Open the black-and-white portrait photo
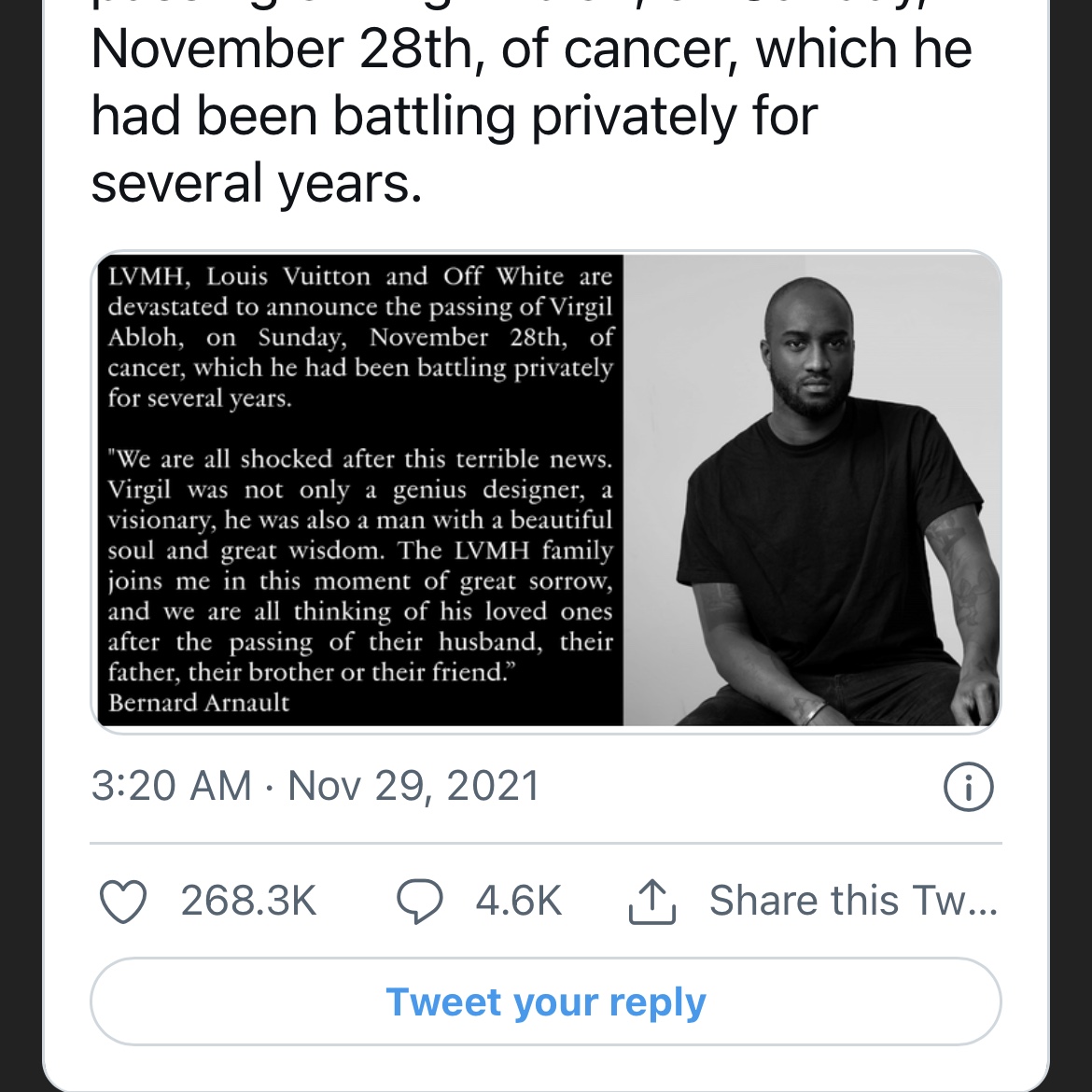This screenshot has width=1092, height=1092. (811, 490)
